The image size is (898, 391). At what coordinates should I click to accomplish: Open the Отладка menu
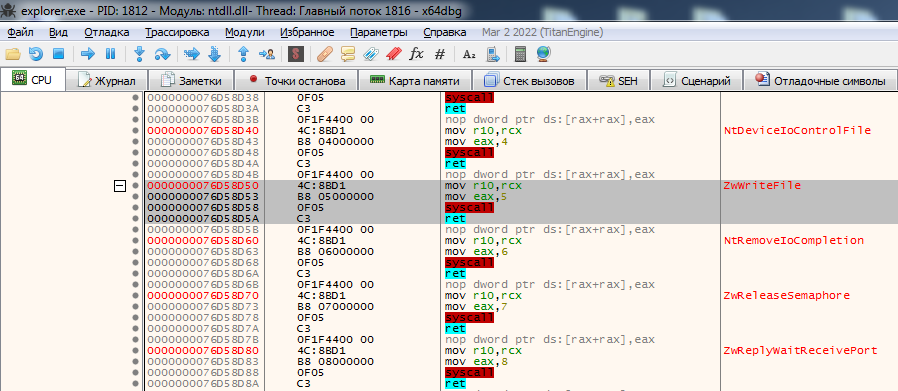[x=107, y=32]
